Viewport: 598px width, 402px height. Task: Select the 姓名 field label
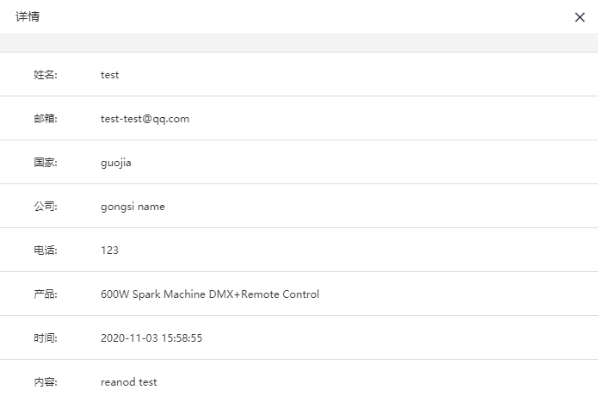click(x=45, y=74)
